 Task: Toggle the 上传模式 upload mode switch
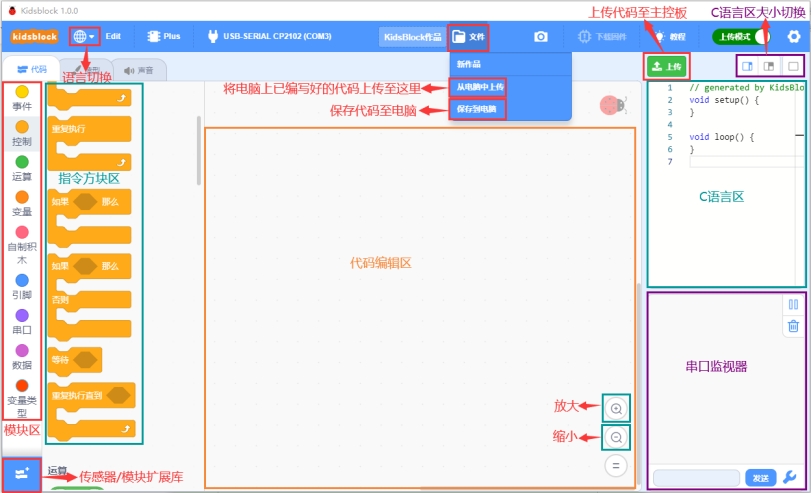[741, 37]
